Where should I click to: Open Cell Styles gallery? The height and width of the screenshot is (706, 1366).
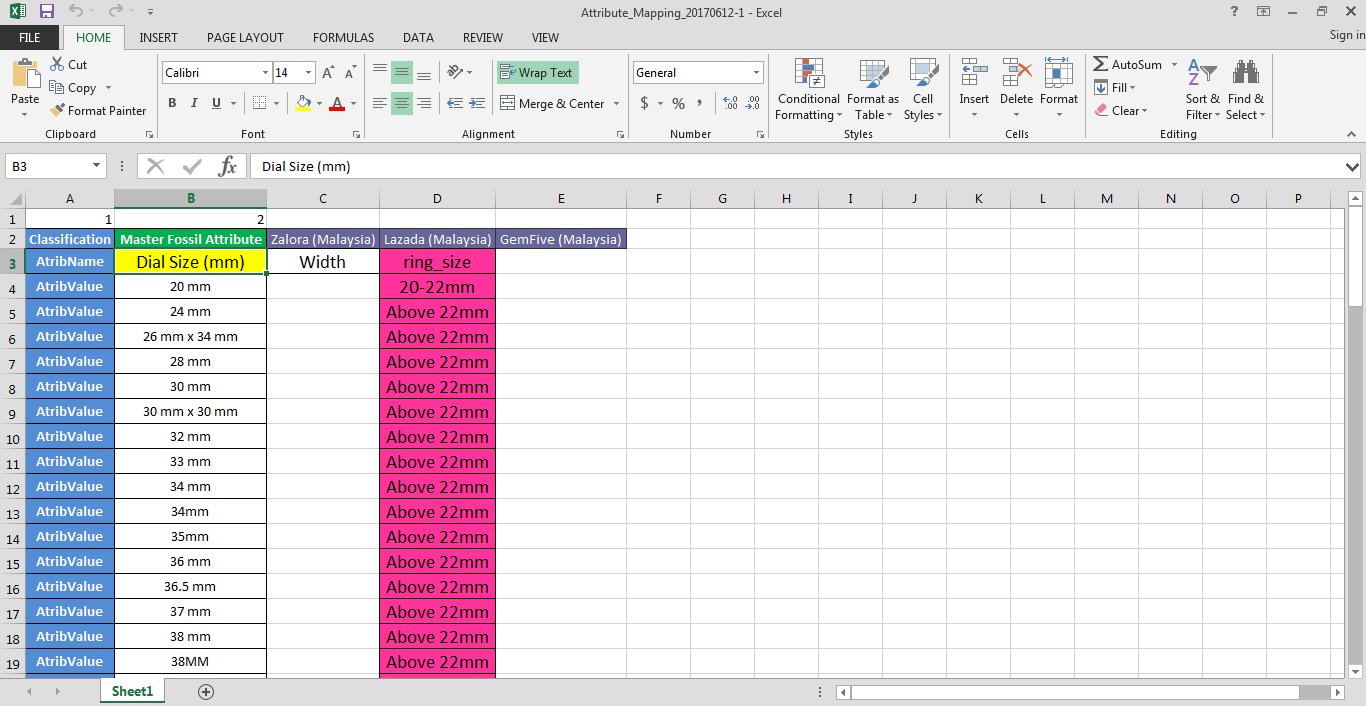(x=923, y=89)
